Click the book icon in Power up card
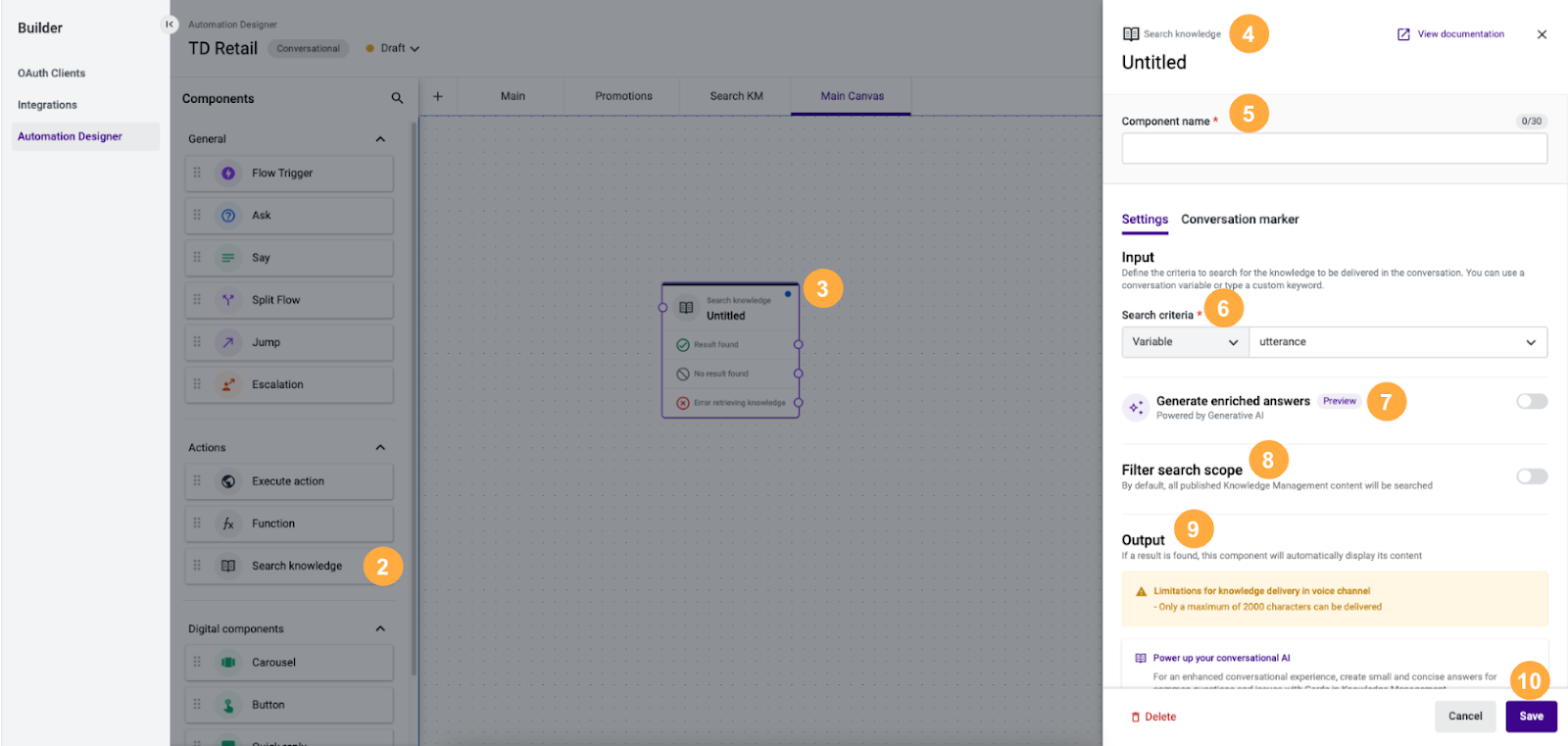This screenshot has width=1568, height=746. click(1141, 659)
